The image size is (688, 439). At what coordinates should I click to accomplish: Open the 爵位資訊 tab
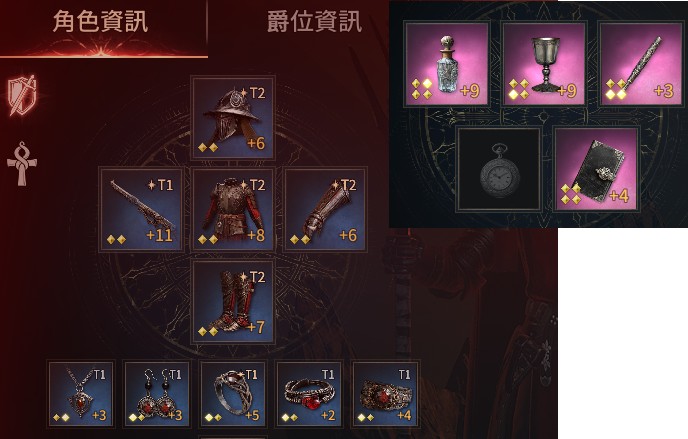(315, 22)
